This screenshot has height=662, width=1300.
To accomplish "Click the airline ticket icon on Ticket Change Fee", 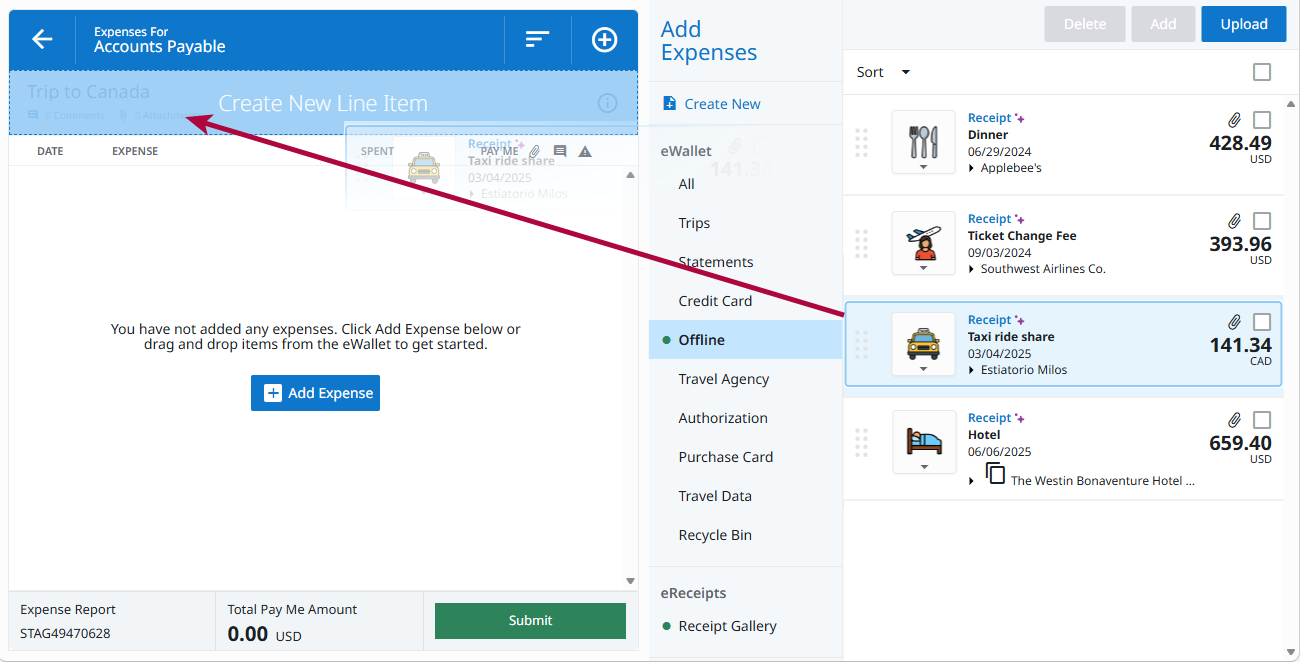I will click(923, 241).
